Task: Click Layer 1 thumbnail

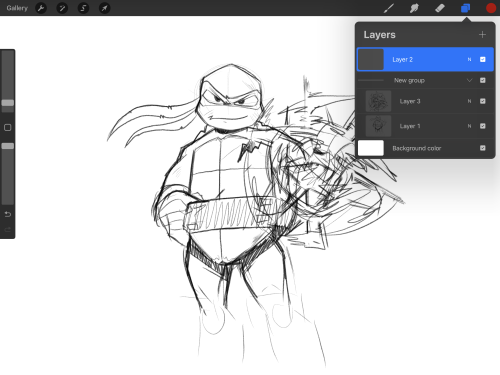Action: (378, 126)
